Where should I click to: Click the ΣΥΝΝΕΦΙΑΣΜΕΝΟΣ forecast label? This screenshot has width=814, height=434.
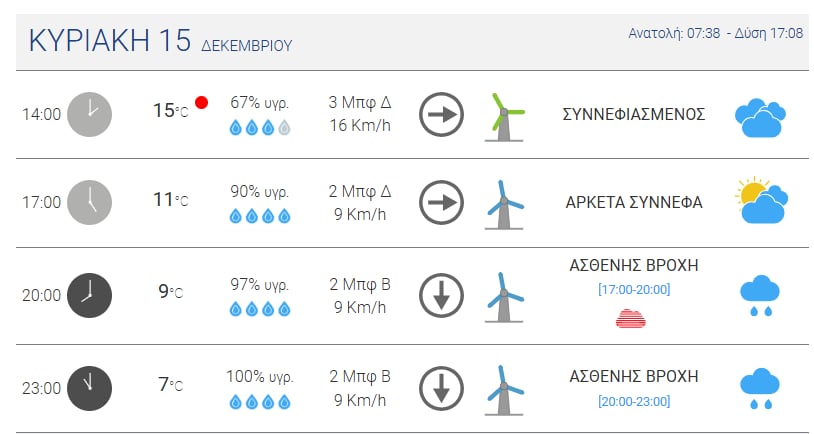click(634, 114)
